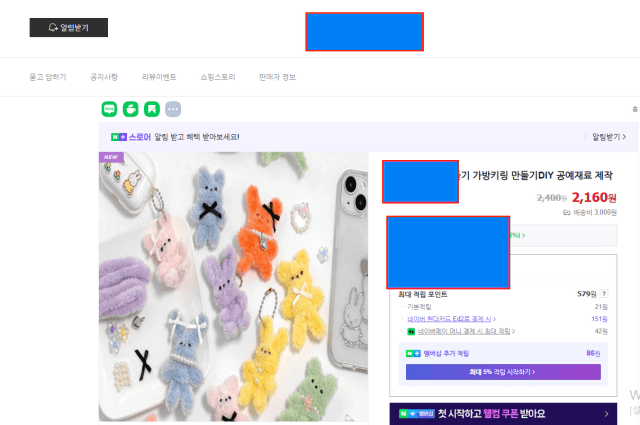Viewport: 640px width, 425px height.
Task: Click the 최대 5% 적립 시작하기 button
Action: click(503, 372)
